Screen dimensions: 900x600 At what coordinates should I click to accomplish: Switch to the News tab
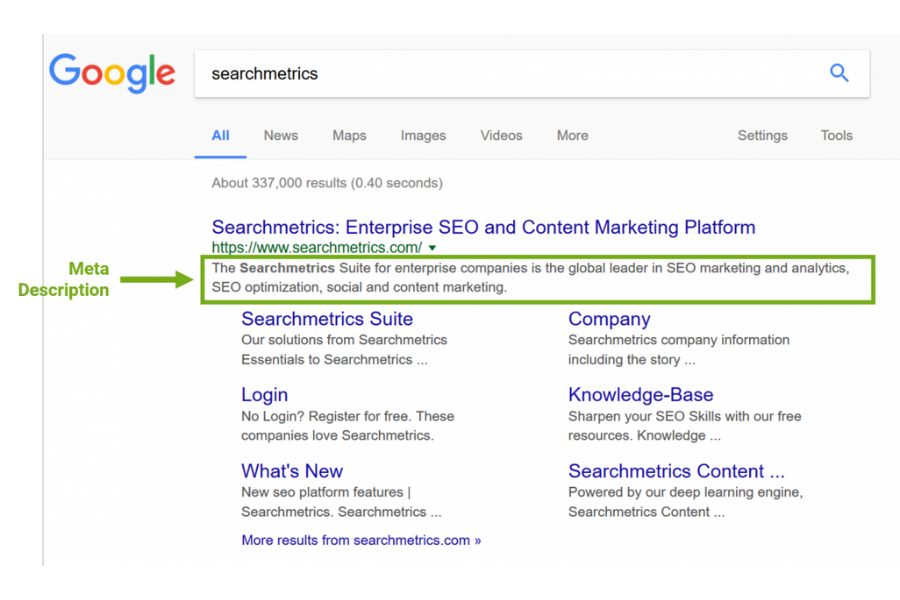pos(281,136)
